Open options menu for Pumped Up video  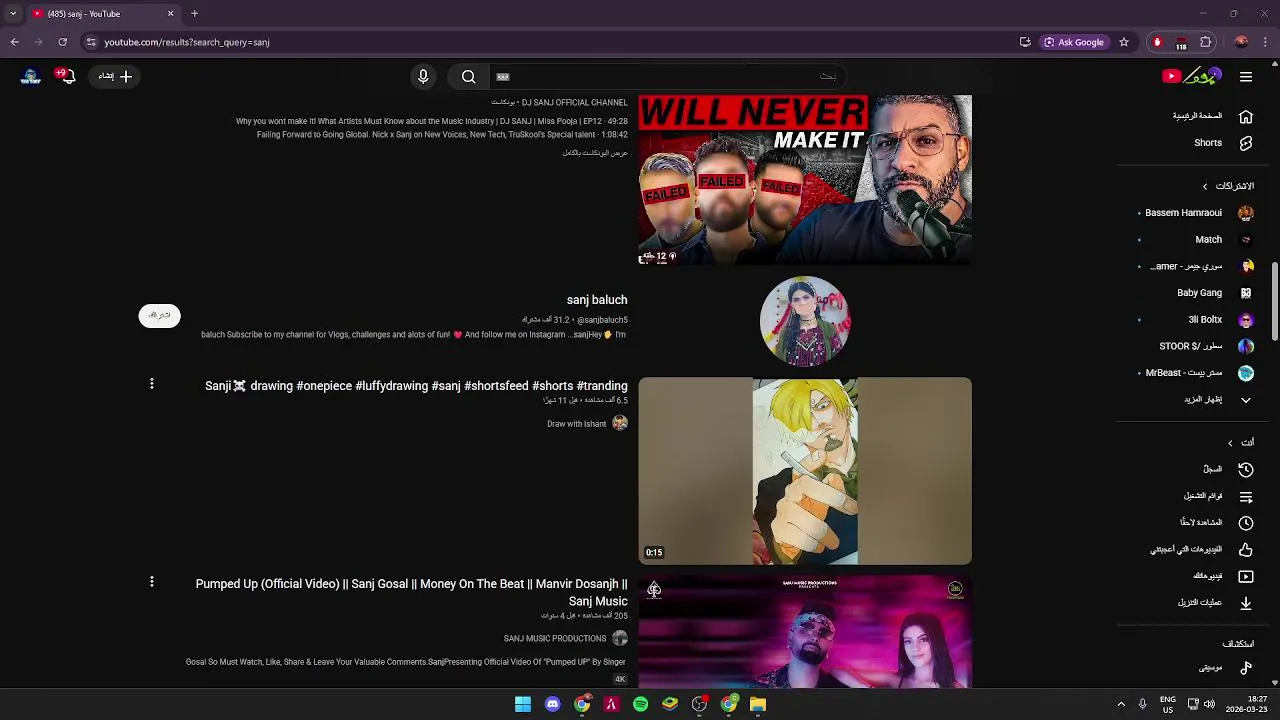click(x=152, y=582)
